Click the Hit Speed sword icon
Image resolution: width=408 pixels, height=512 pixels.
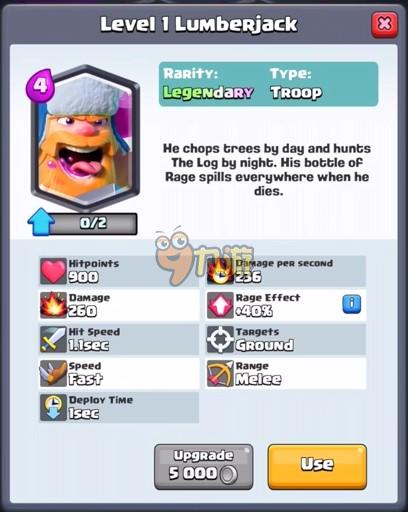point(53,339)
